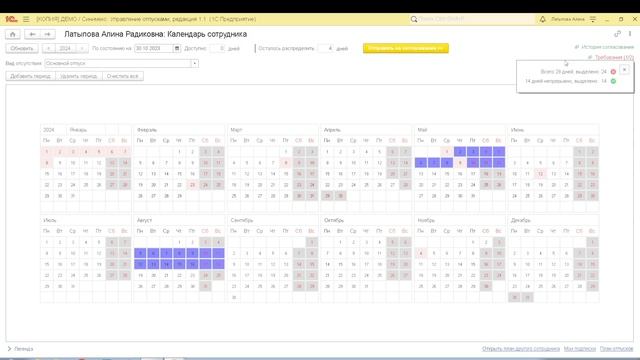Image resolution: width=640 pixels, height=360 pixels.
Task: Open the main menu hamburger icon
Action: coord(26,19)
